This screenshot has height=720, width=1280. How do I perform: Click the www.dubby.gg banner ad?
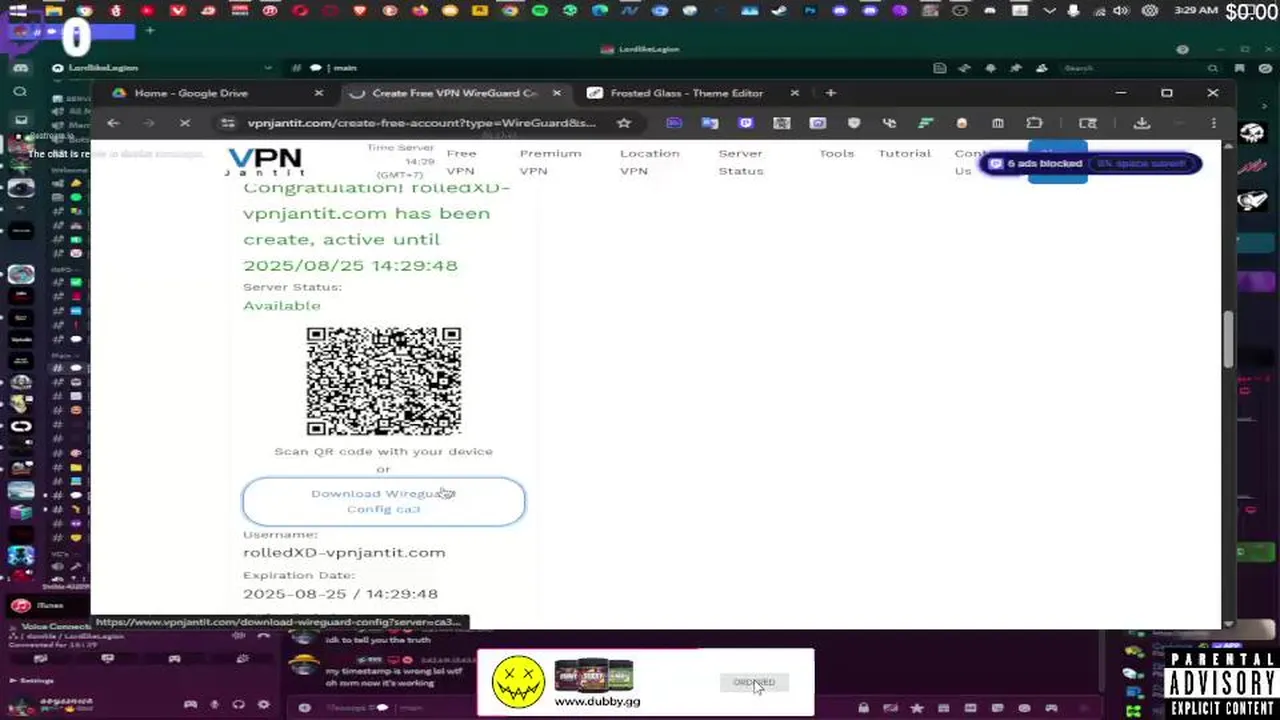645,682
